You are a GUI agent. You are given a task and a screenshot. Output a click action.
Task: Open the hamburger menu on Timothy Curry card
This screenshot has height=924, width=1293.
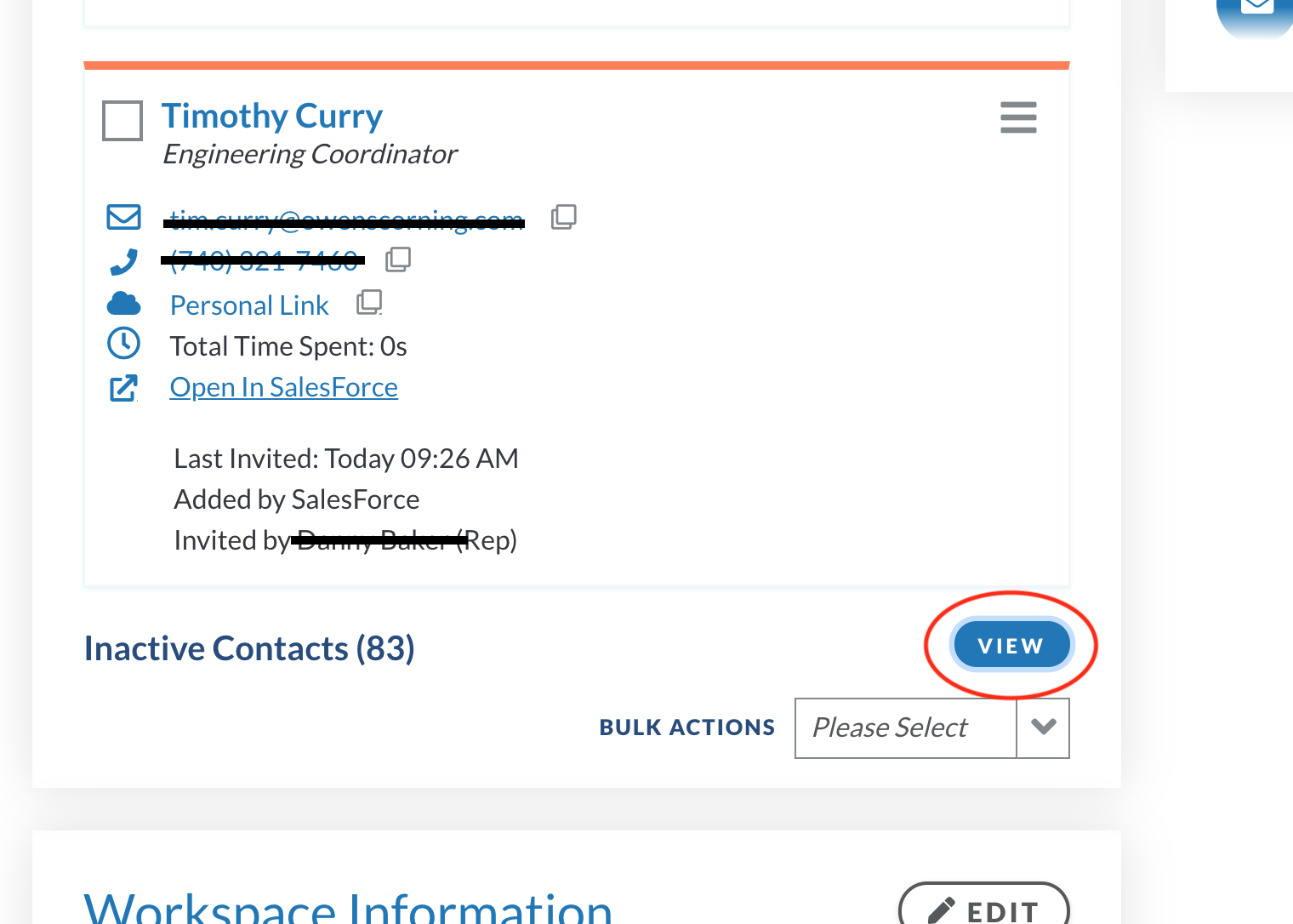[x=1018, y=117]
